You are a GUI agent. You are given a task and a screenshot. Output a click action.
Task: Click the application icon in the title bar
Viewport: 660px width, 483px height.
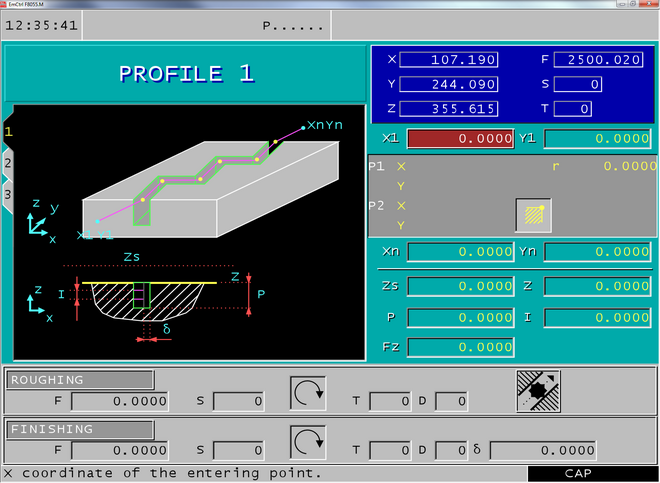point(6,4)
